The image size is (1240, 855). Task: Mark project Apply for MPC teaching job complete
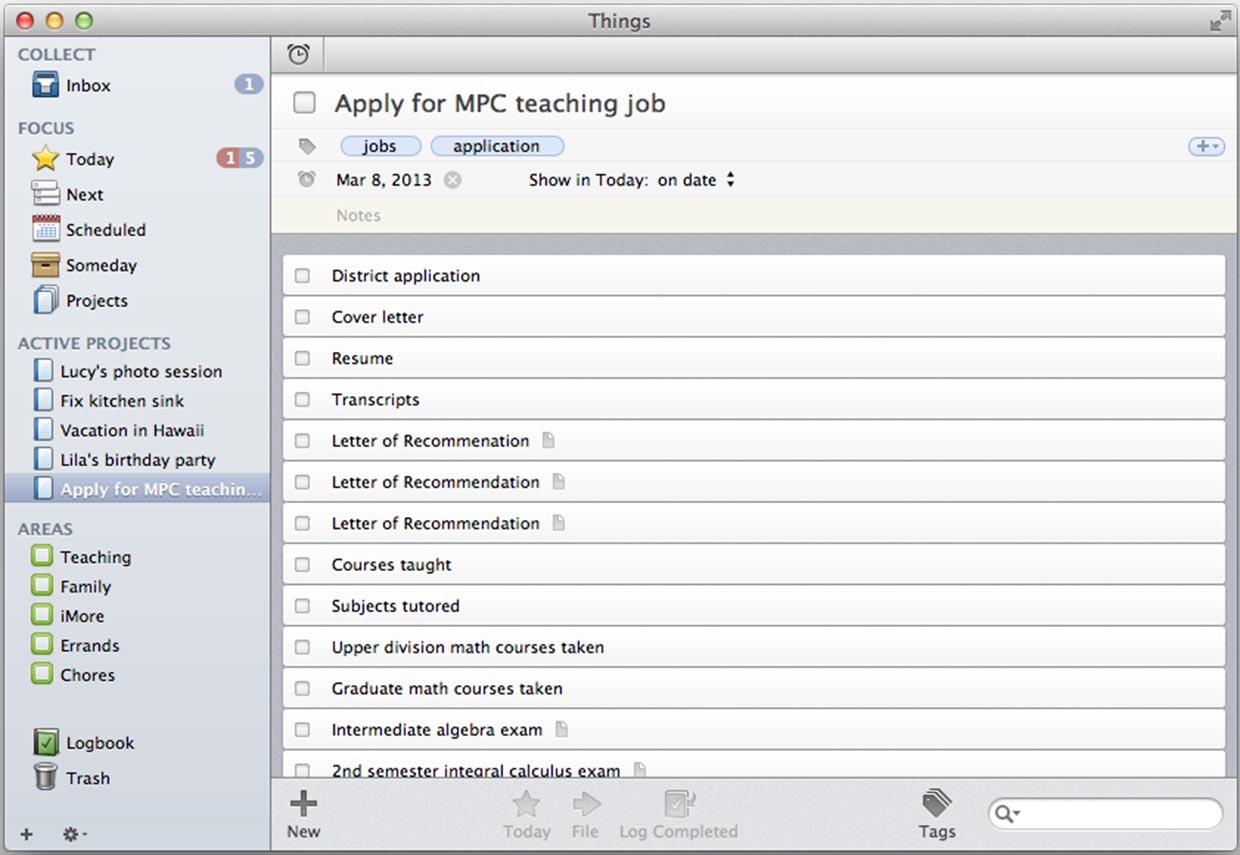coord(304,103)
